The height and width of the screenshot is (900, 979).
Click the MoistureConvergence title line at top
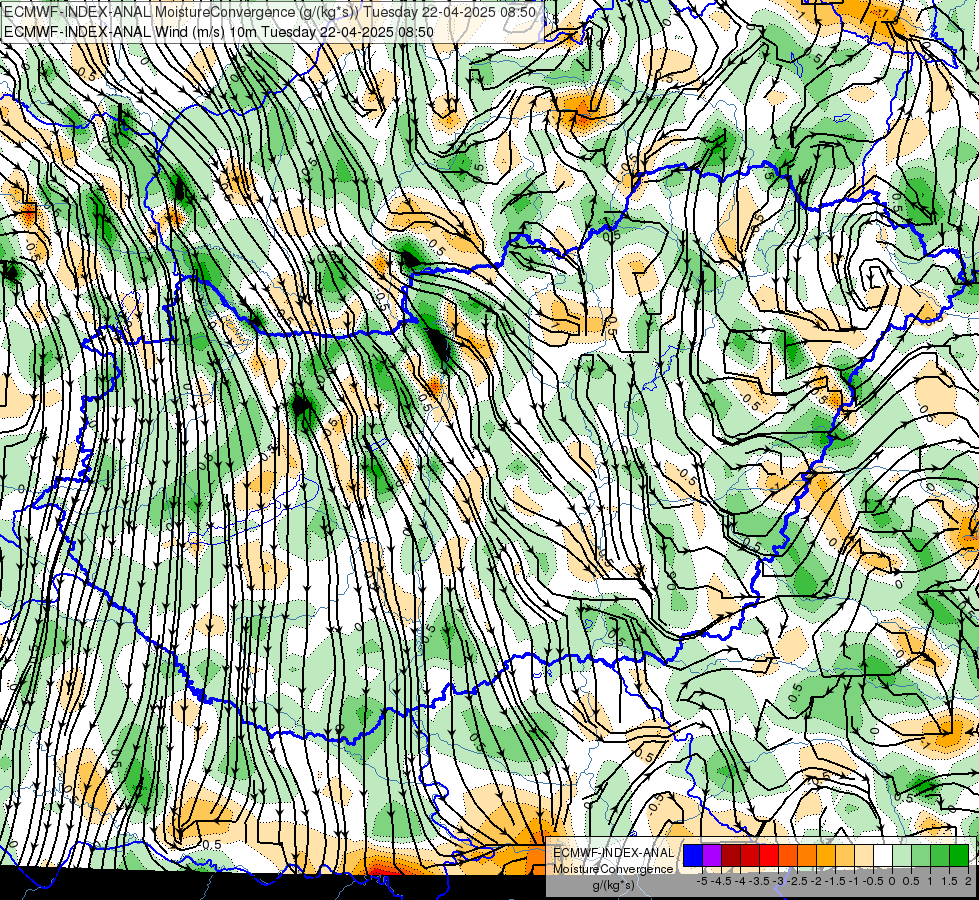(x=269, y=12)
